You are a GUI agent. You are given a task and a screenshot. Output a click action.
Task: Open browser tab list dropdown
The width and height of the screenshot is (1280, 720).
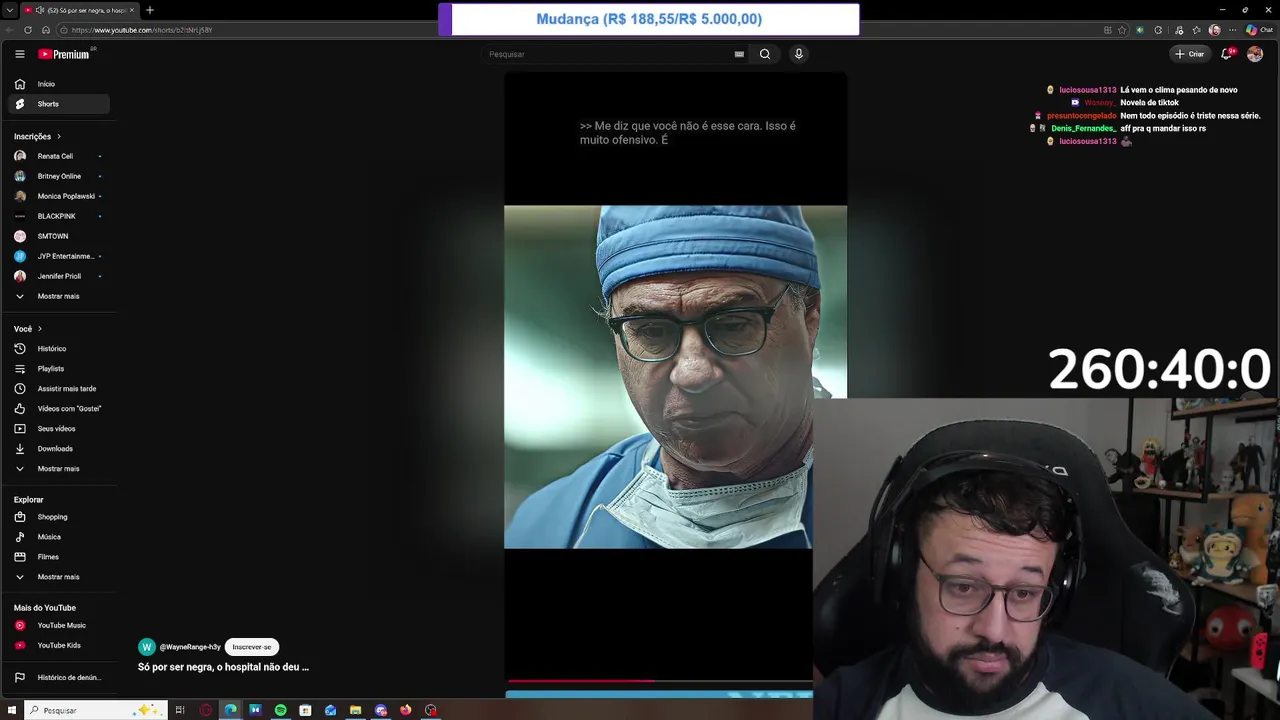click(x=10, y=10)
